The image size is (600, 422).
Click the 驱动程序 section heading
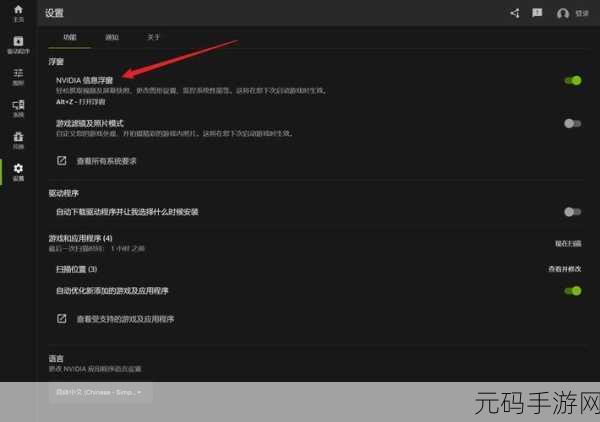pos(64,193)
